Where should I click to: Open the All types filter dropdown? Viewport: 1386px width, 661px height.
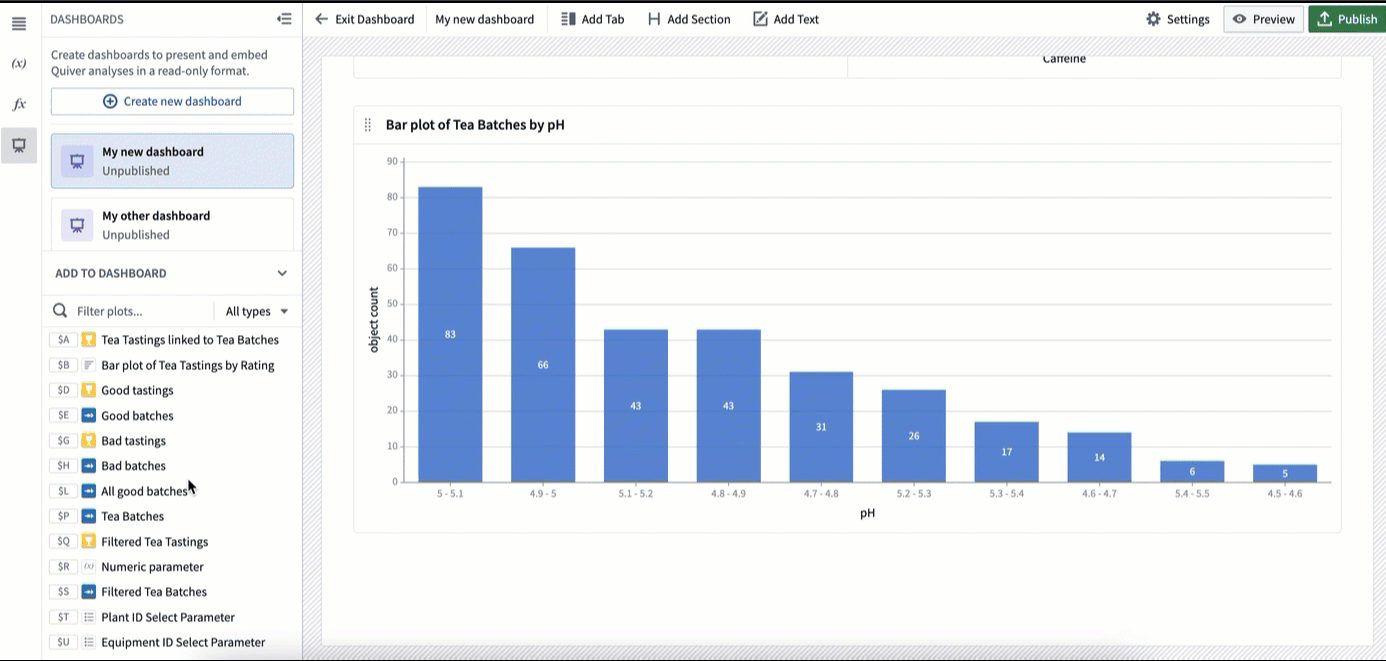tap(257, 311)
